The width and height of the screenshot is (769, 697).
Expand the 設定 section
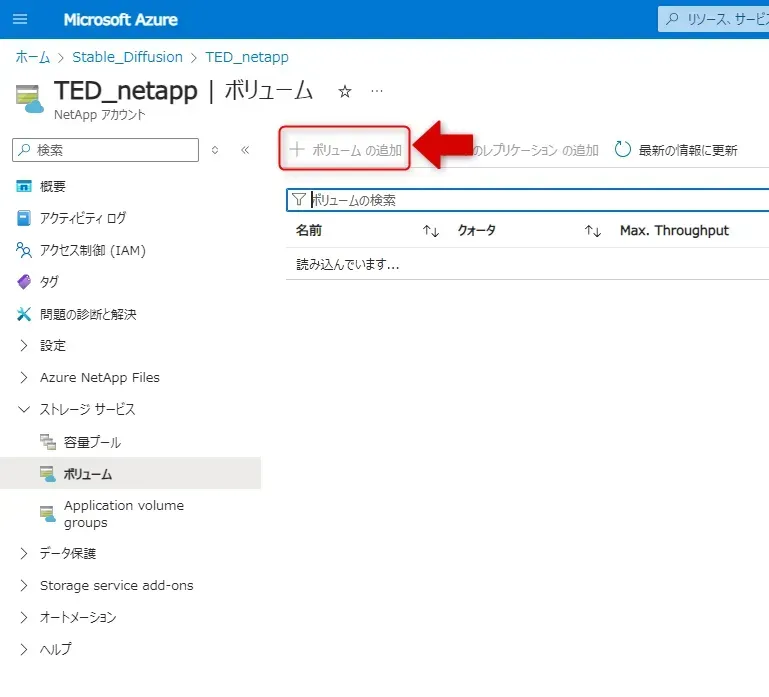tap(24, 346)
